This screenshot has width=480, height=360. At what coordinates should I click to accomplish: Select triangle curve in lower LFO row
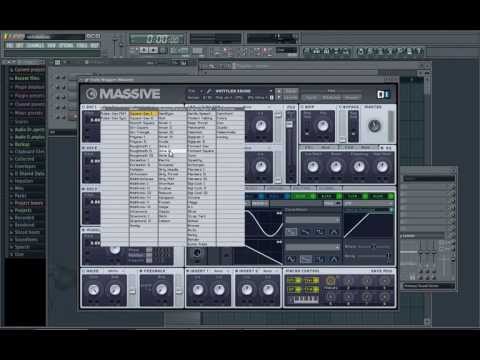click(333, 259)
